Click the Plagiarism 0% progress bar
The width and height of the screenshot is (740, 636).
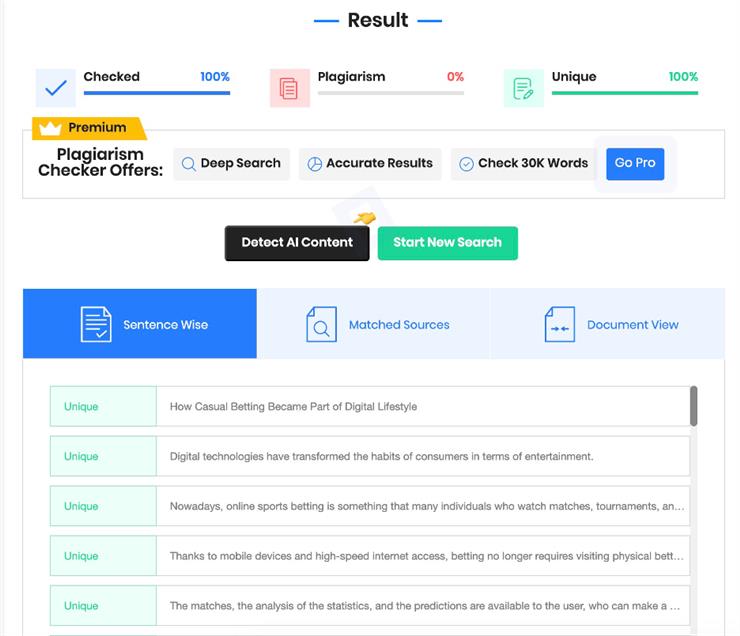390,93
